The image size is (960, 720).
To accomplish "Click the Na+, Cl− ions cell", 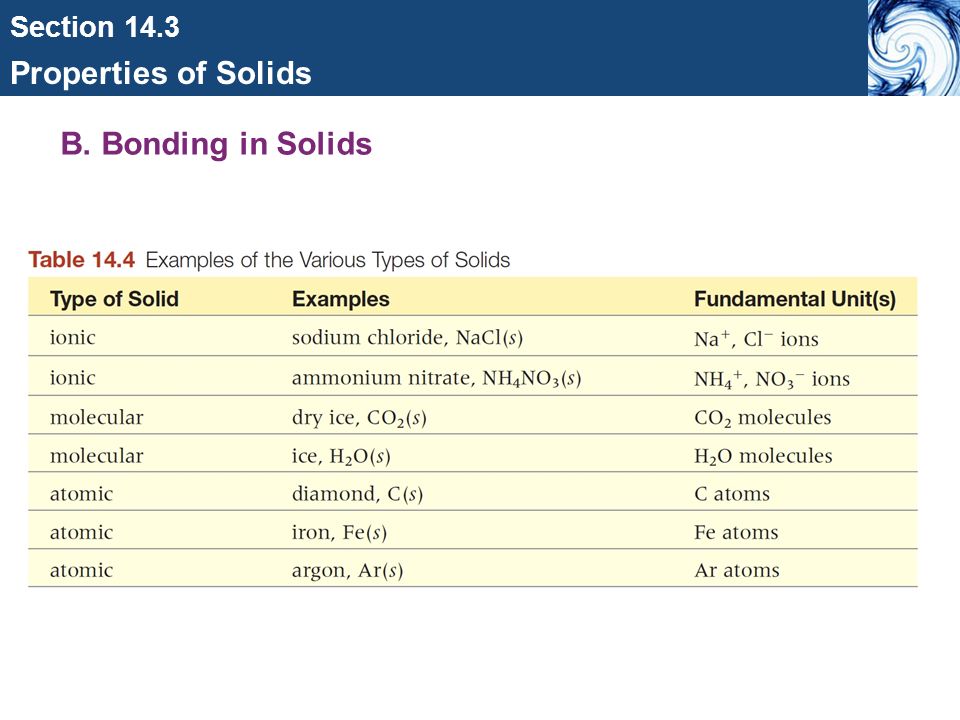I will click(x=756, y=338).
